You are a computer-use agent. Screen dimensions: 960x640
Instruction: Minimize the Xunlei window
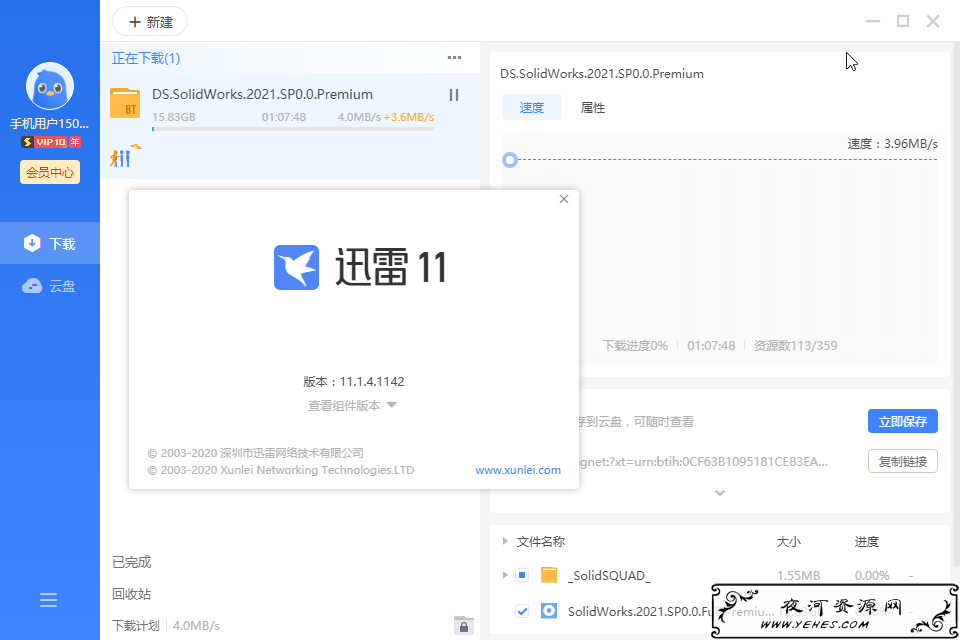(872, 21)
